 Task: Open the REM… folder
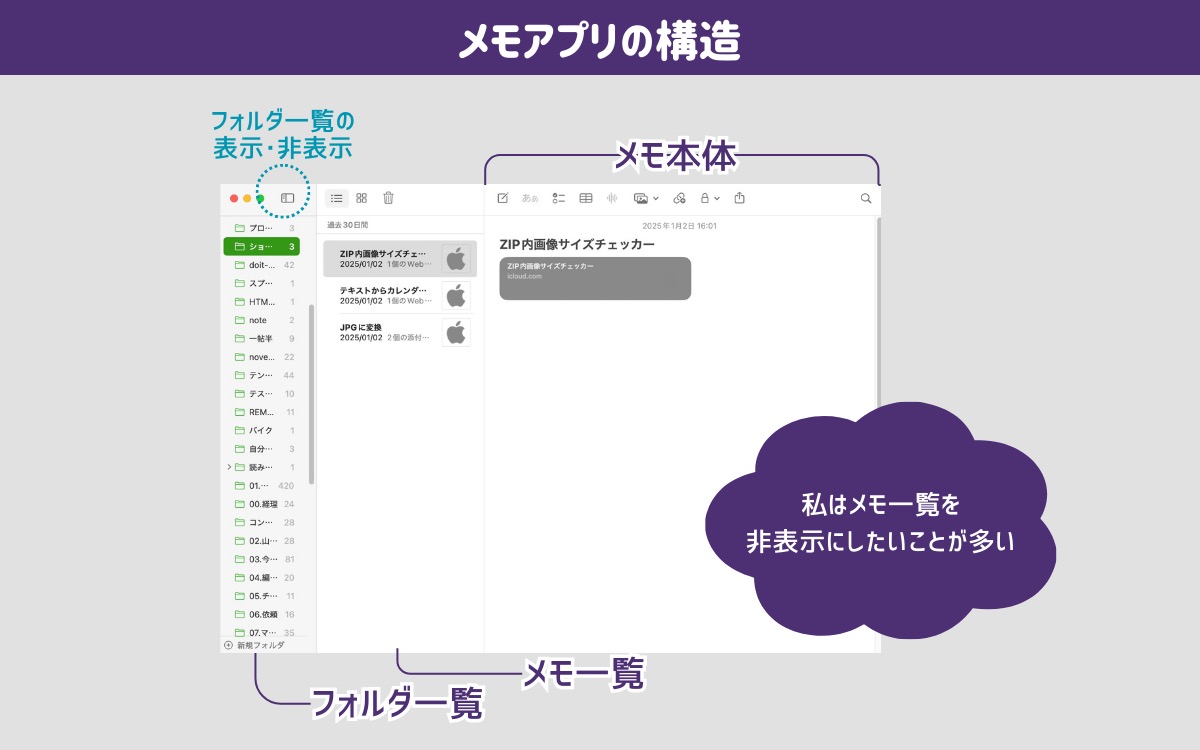point(262,411)
